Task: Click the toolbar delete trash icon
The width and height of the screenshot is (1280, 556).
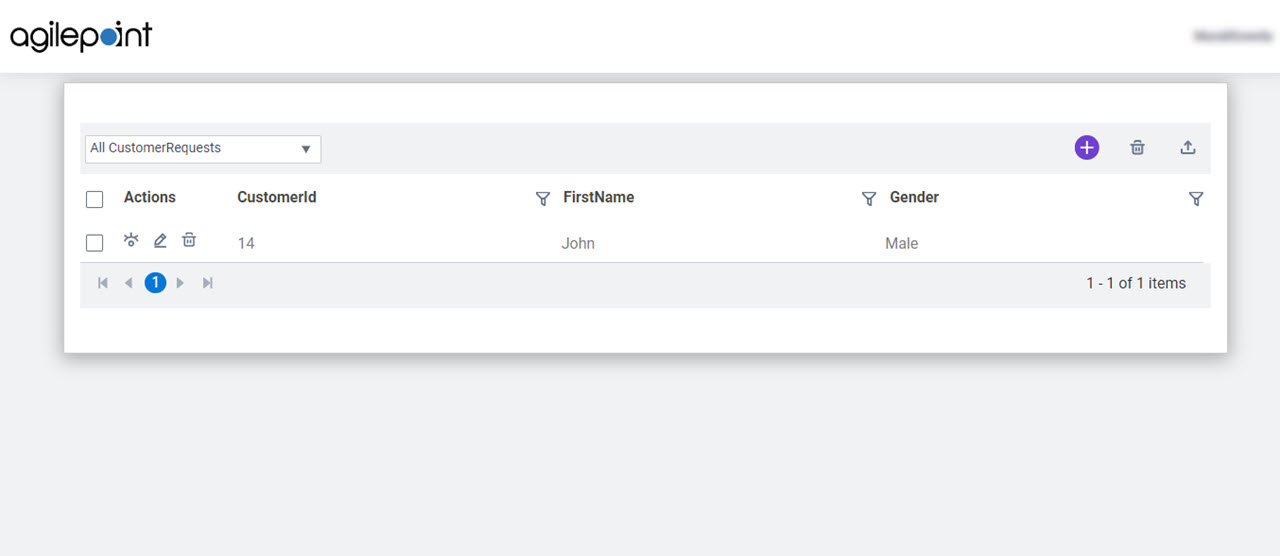Action: [1137, 148]
